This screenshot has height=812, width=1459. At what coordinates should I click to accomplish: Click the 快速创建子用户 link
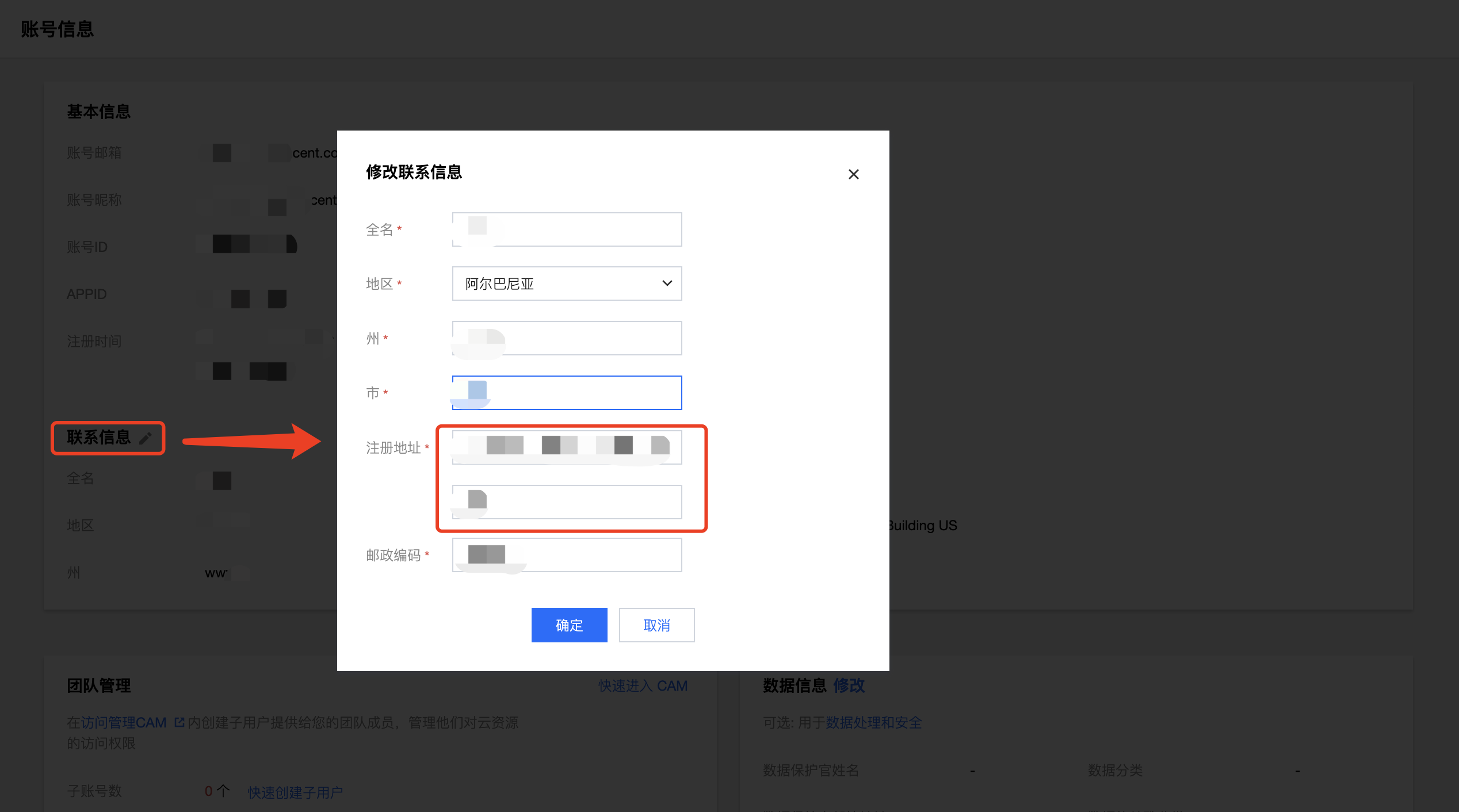point(295,792)
